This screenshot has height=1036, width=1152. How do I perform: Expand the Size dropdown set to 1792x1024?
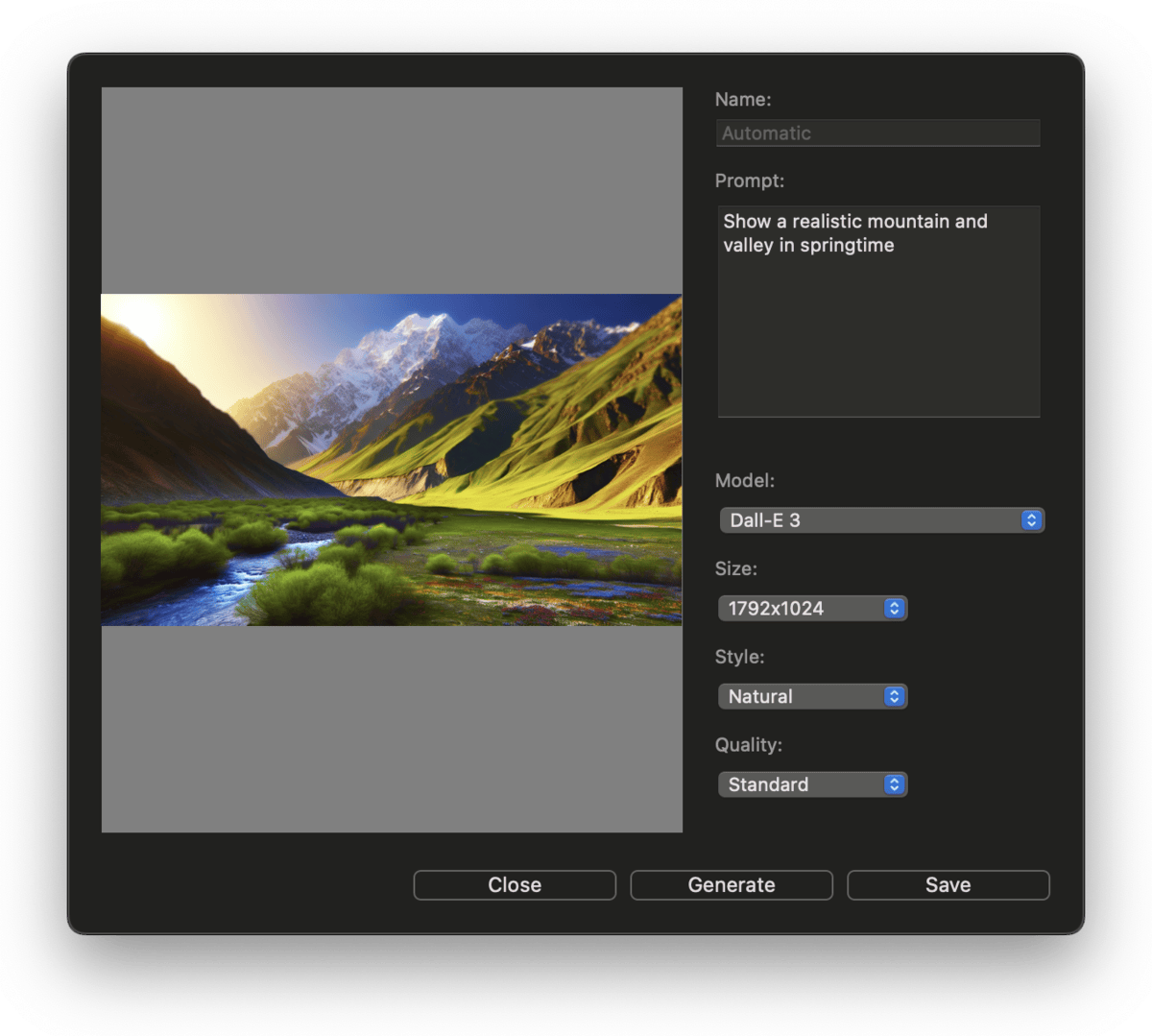802,609
